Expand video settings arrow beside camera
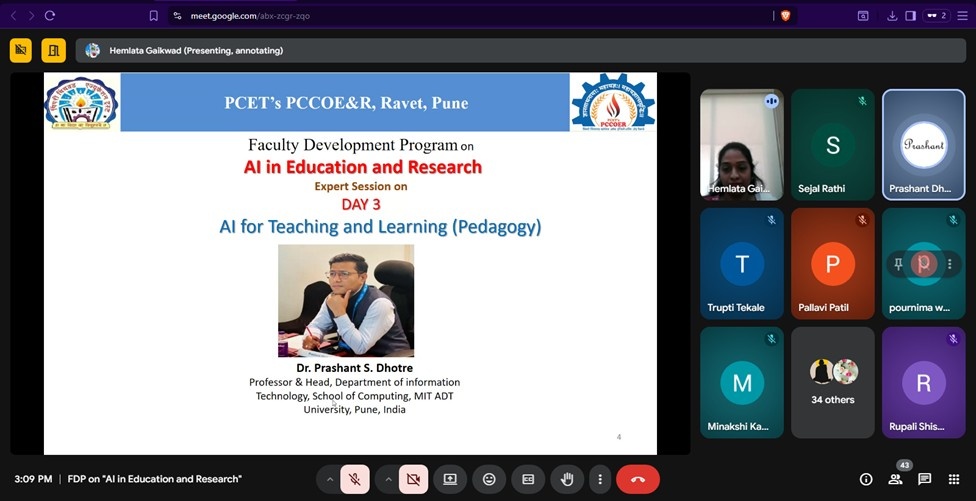Viewport: 976px width, 501px height. (x=388, y=479)
